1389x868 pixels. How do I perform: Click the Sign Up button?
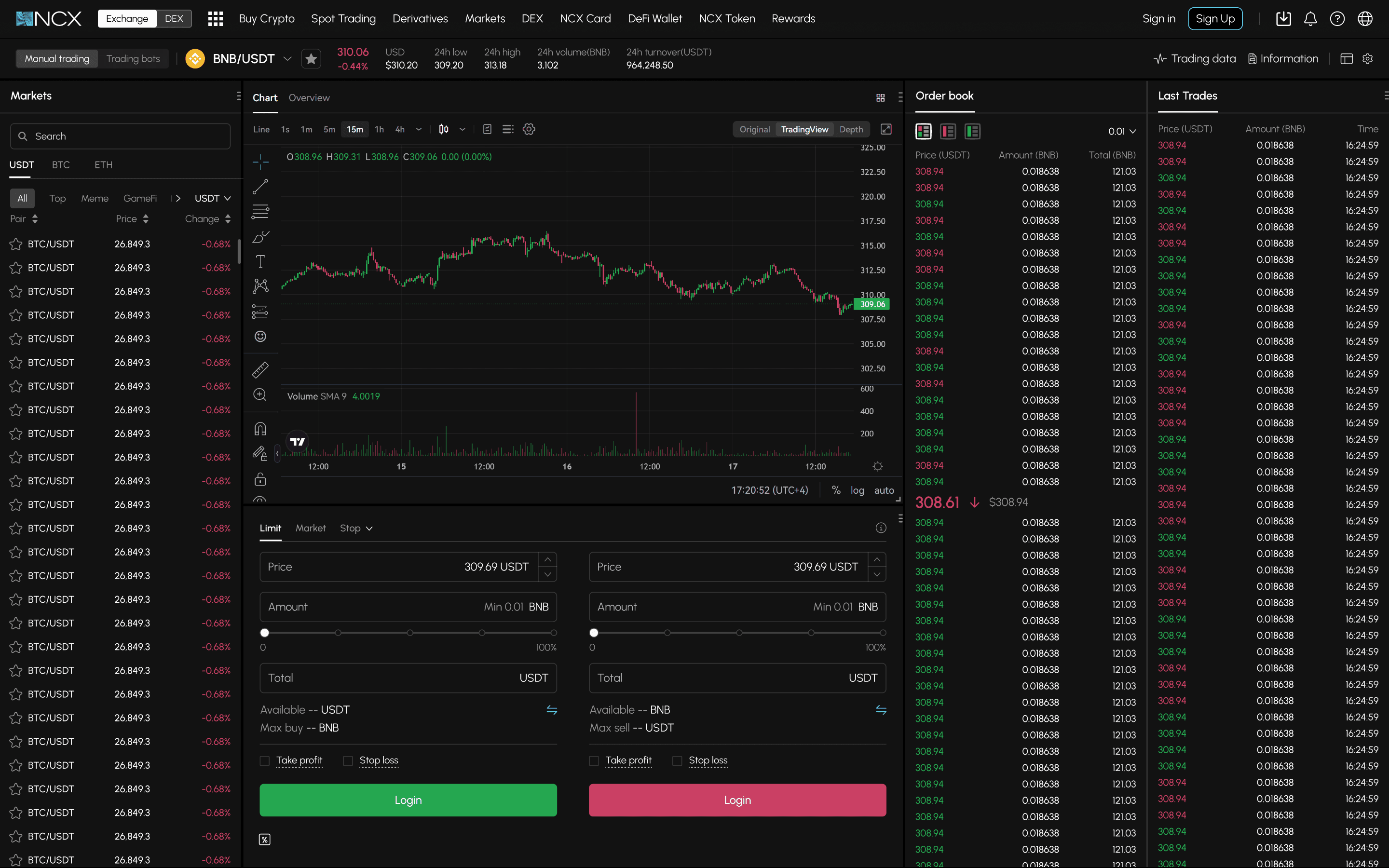1215,18
